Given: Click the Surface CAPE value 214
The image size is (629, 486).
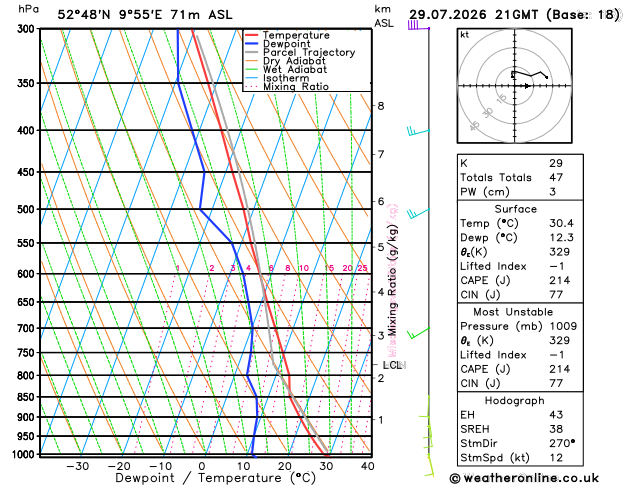Looking at the screenshot, I should pyautogui.click(x=560, y=280).
